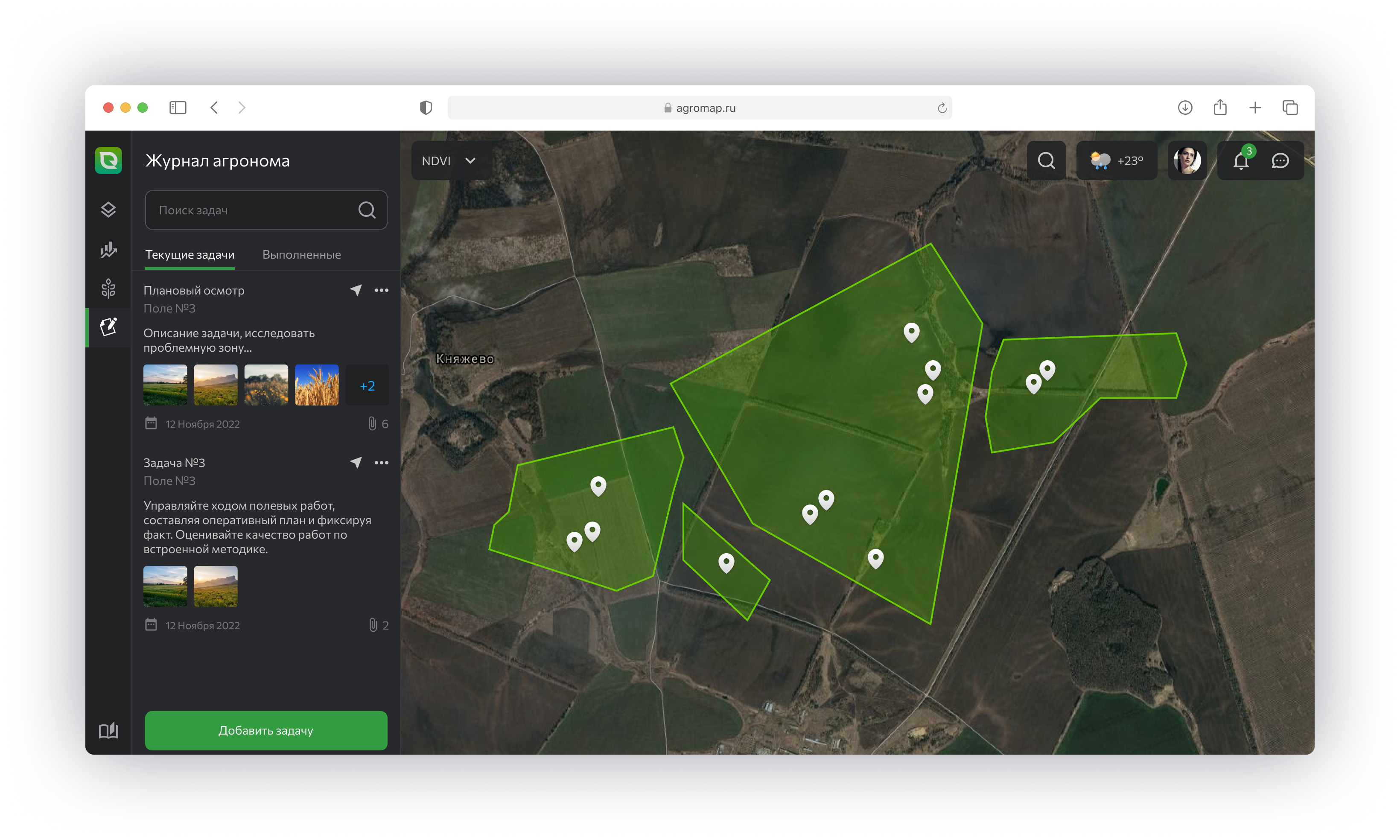
Task: Open notifications bell with badge 3
Action: pos(1241,161)
